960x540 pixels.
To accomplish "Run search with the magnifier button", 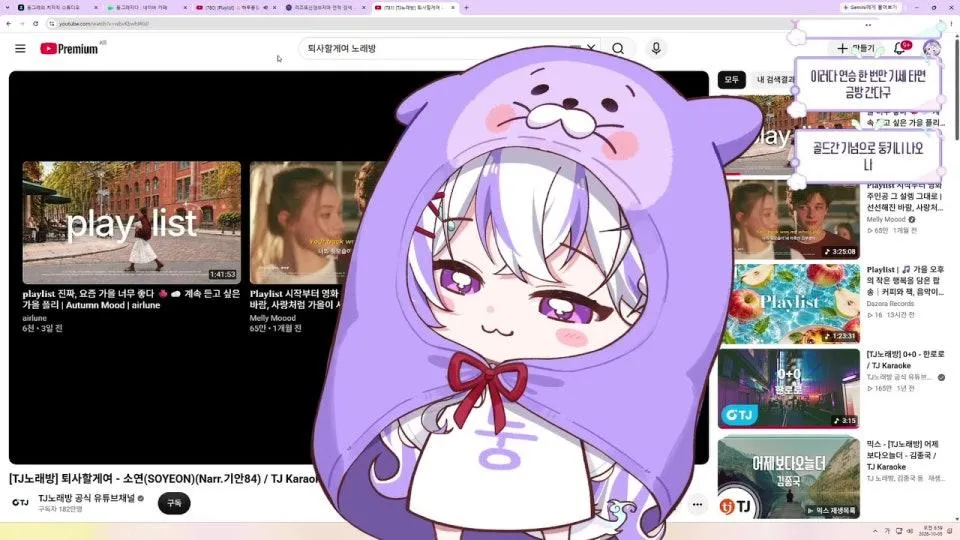I will (x=618, y=48).
